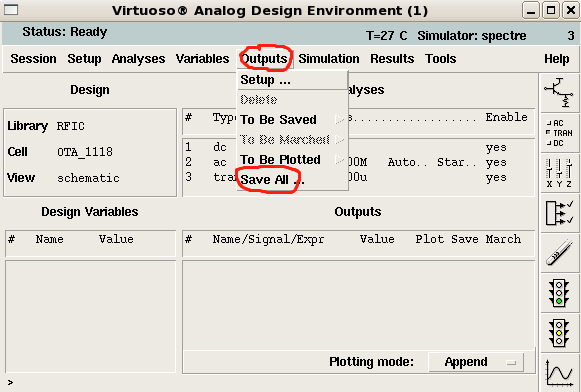Open window menu icon in title bar
Screen dimensions: 581x392
tap(11, 10)
